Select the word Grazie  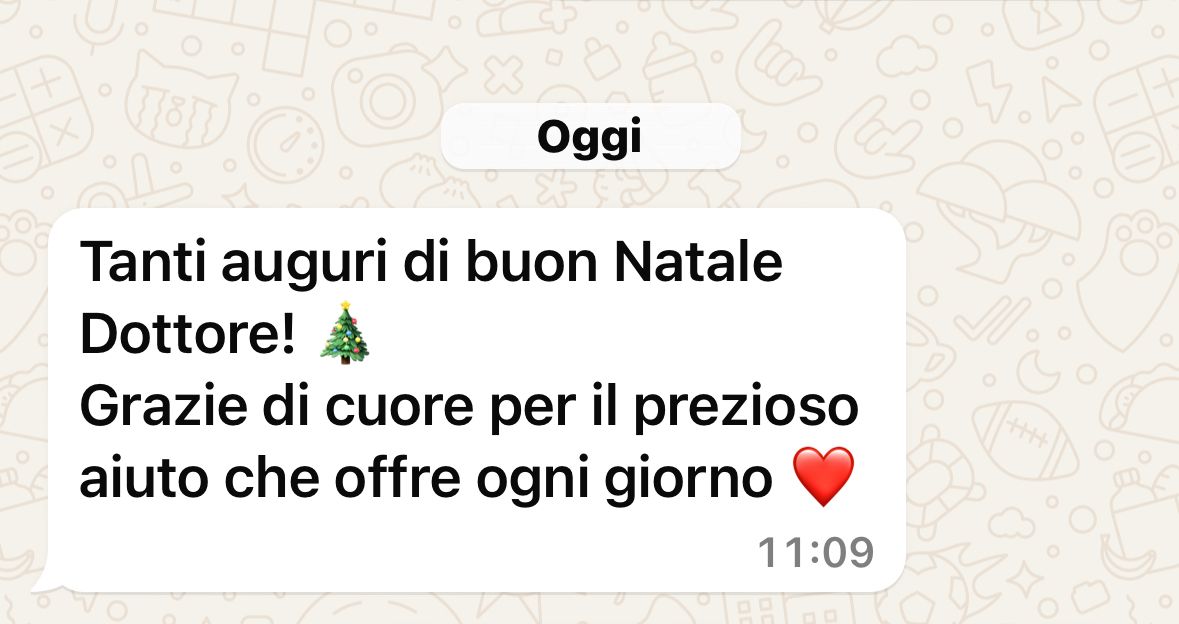coord(163,405)
